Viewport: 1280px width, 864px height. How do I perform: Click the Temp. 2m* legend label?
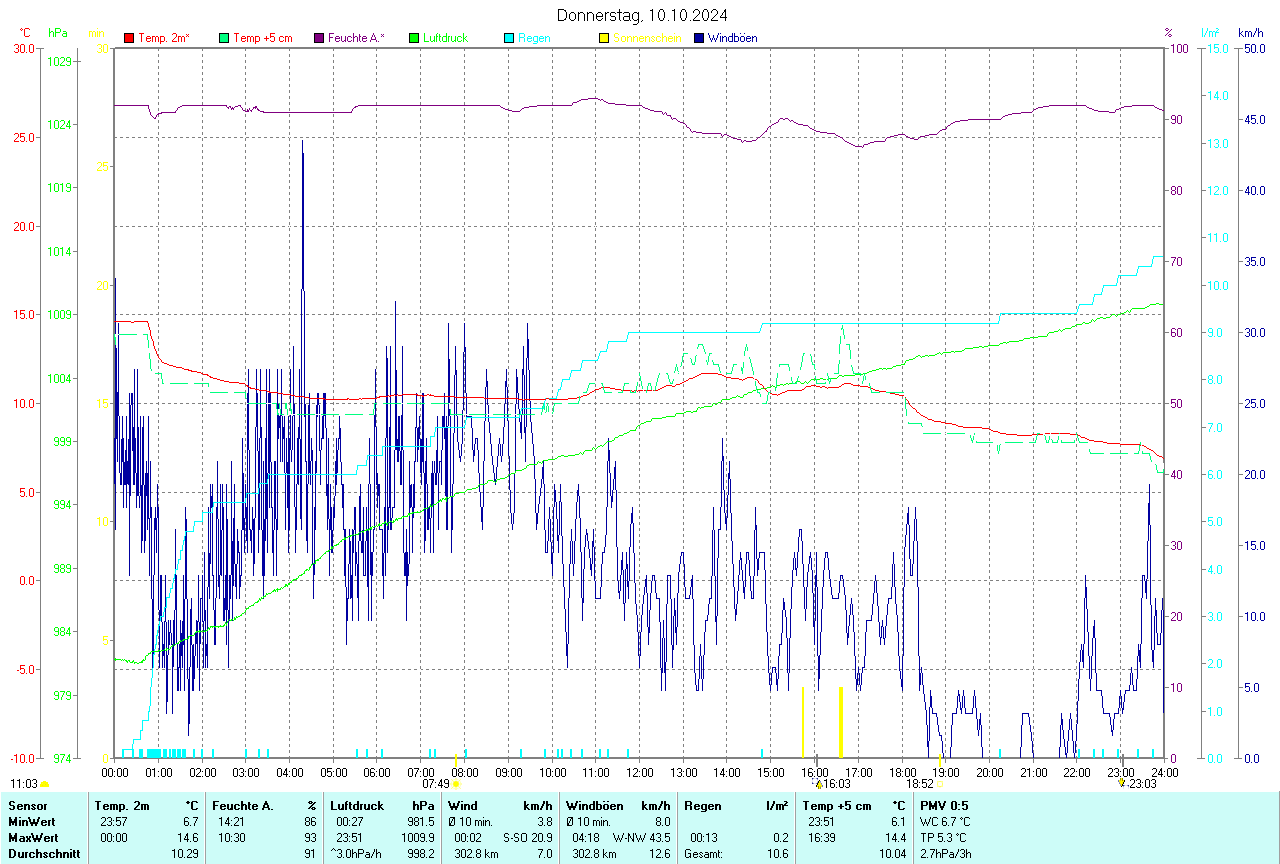point(164,38)
